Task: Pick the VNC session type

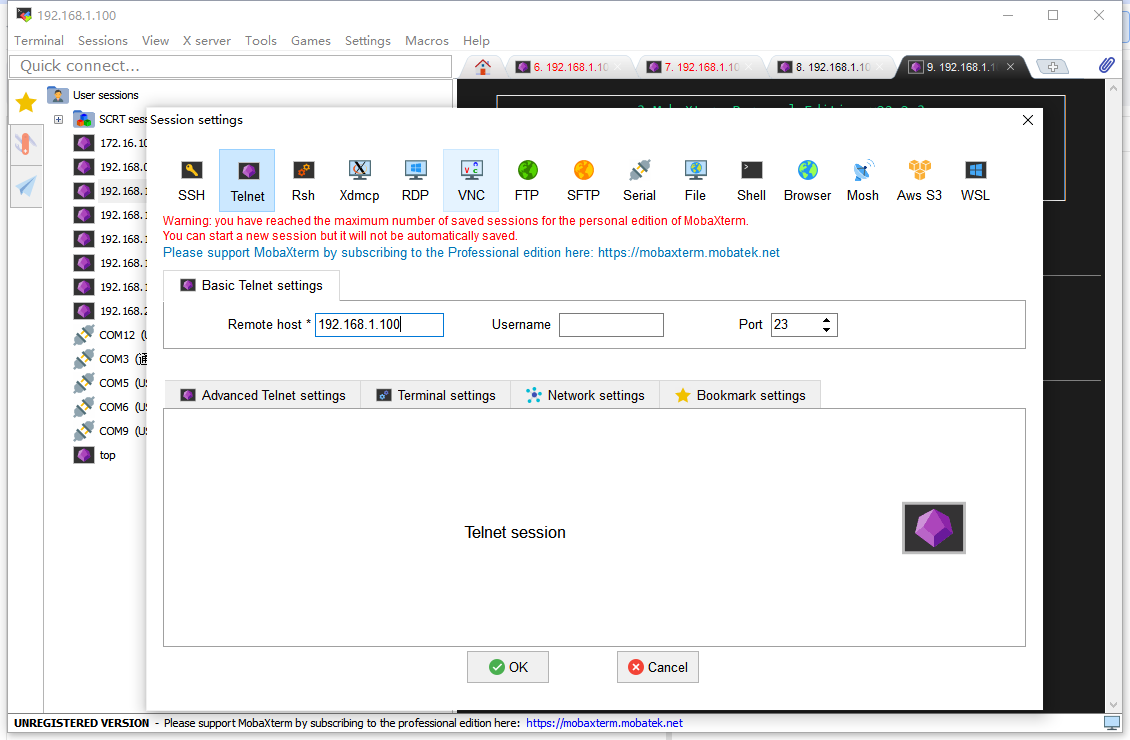Action: tap(471, 180)
